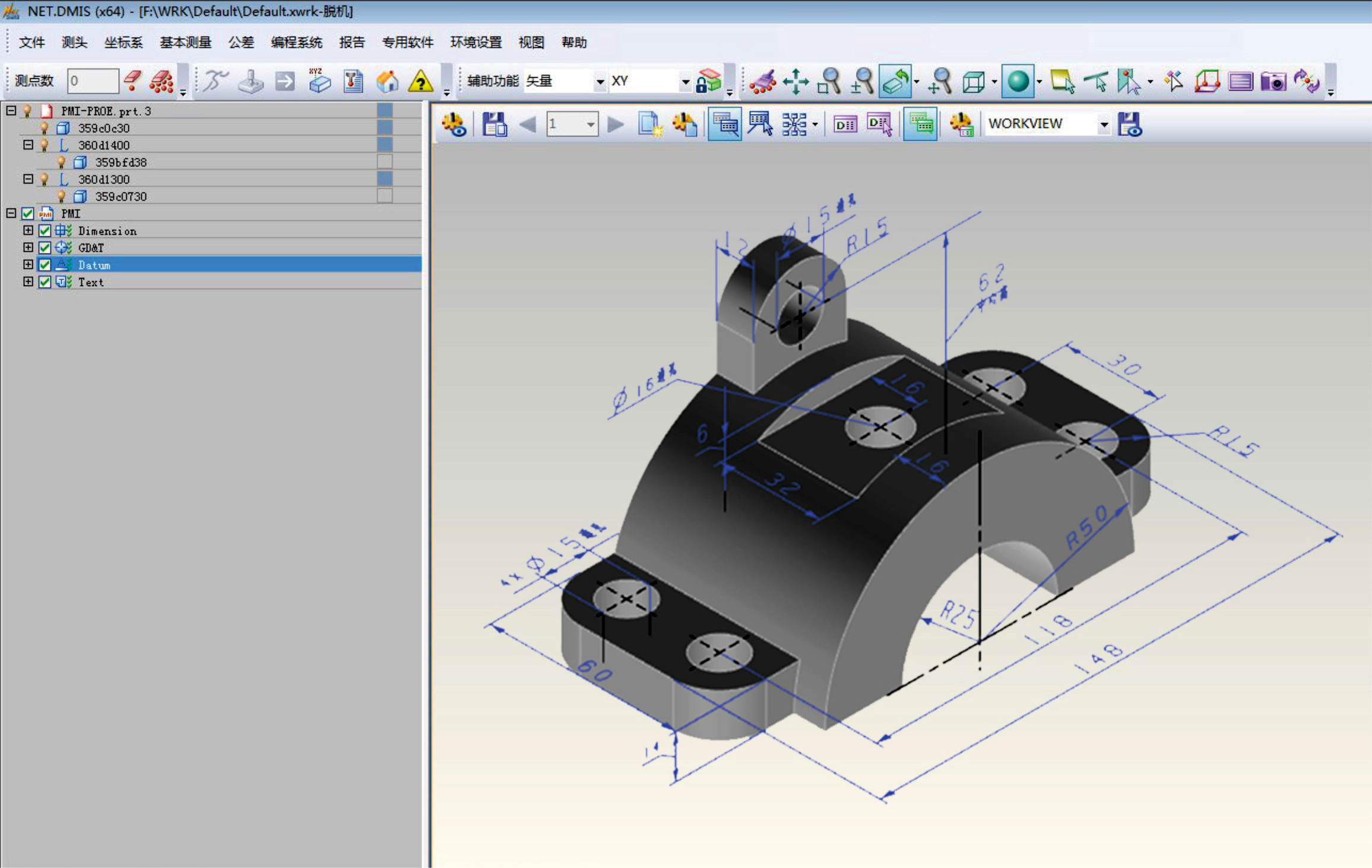Click the 测点数 input field
Screen dimensions: 1372x868
click(93, 81)
